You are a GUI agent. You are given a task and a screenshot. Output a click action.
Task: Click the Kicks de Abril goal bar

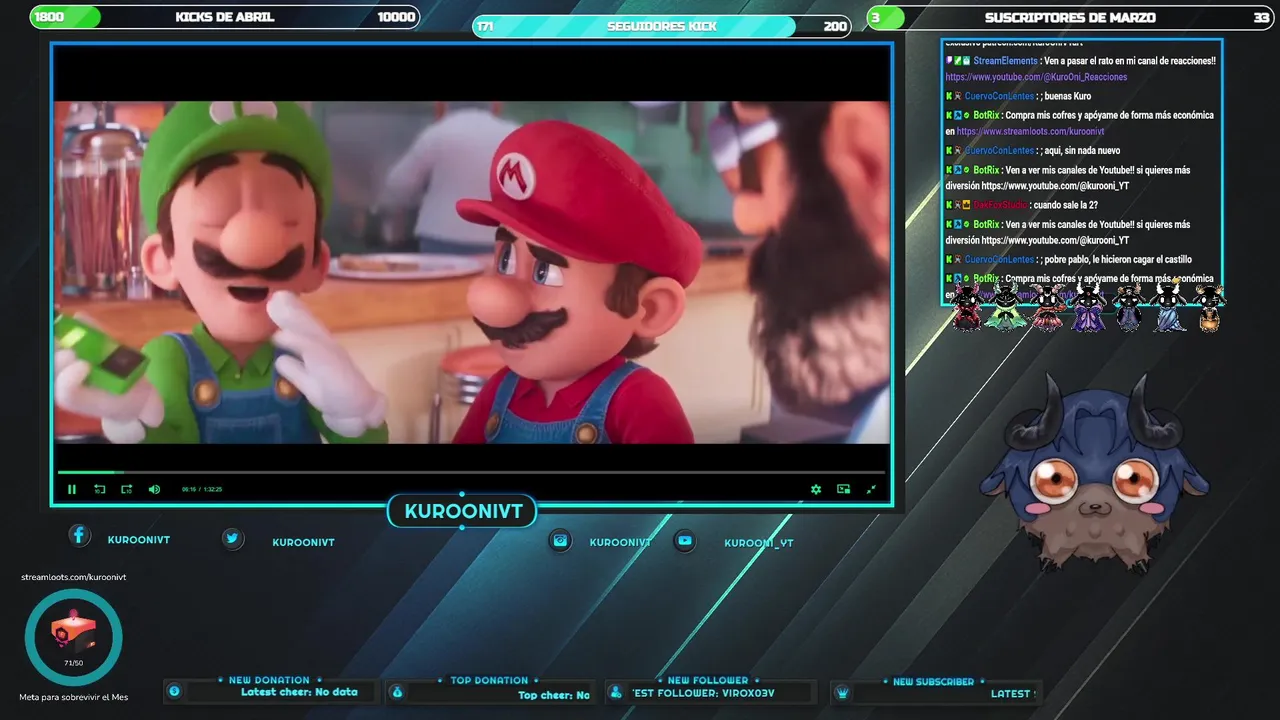(x=225, y=17)
